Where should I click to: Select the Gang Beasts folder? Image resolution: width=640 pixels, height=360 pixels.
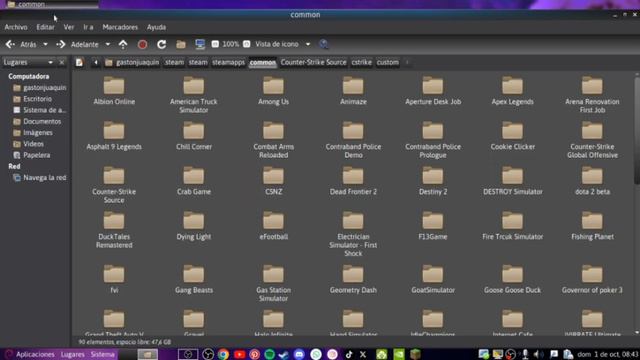[x=193, y=279]
